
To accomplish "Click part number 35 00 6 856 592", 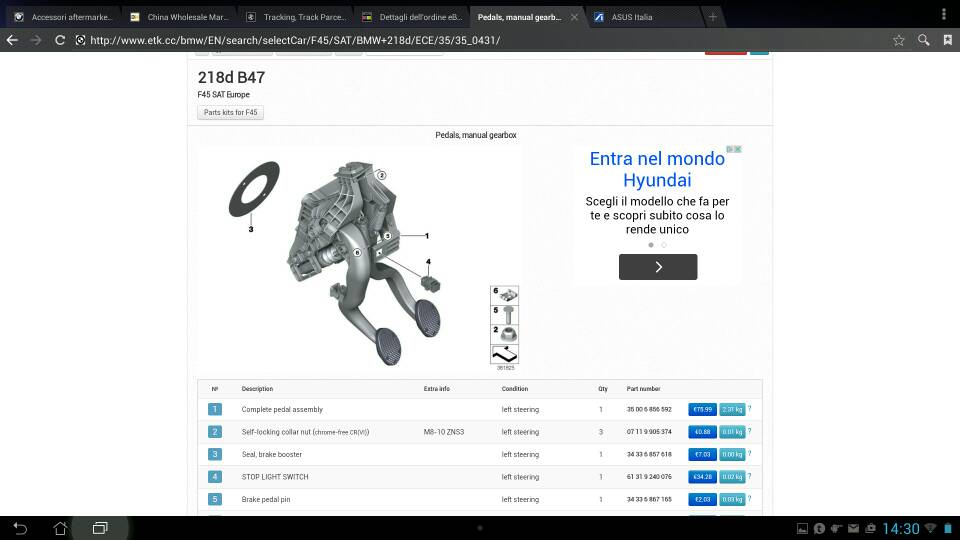I will click(649, 410).
